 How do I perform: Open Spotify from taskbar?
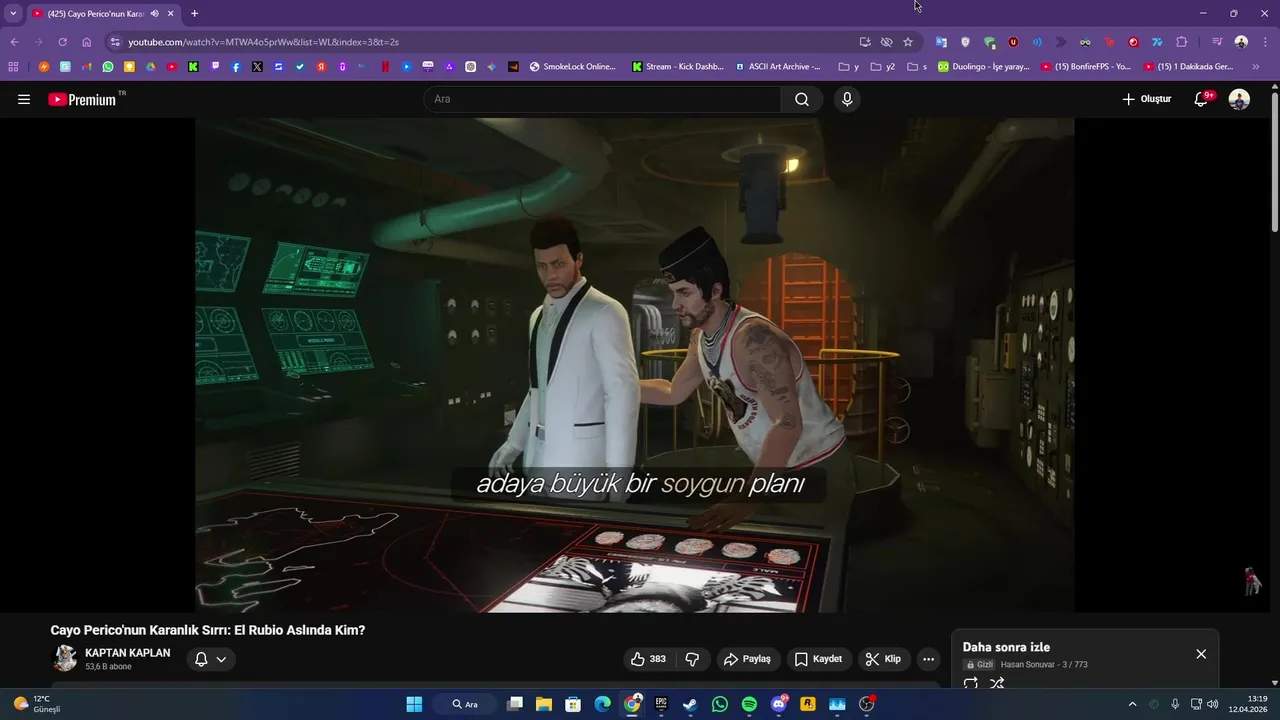749,704
